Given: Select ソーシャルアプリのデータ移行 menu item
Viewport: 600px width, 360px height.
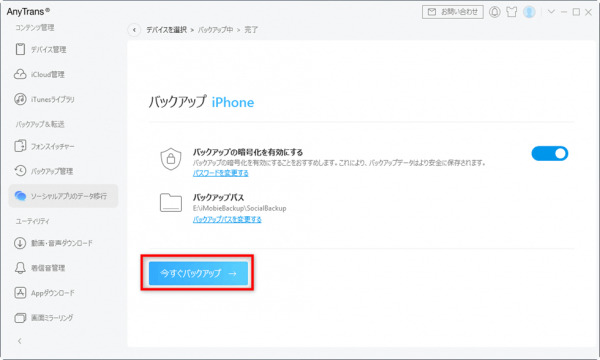Looking at the screenshot, I should coord(64,196).
